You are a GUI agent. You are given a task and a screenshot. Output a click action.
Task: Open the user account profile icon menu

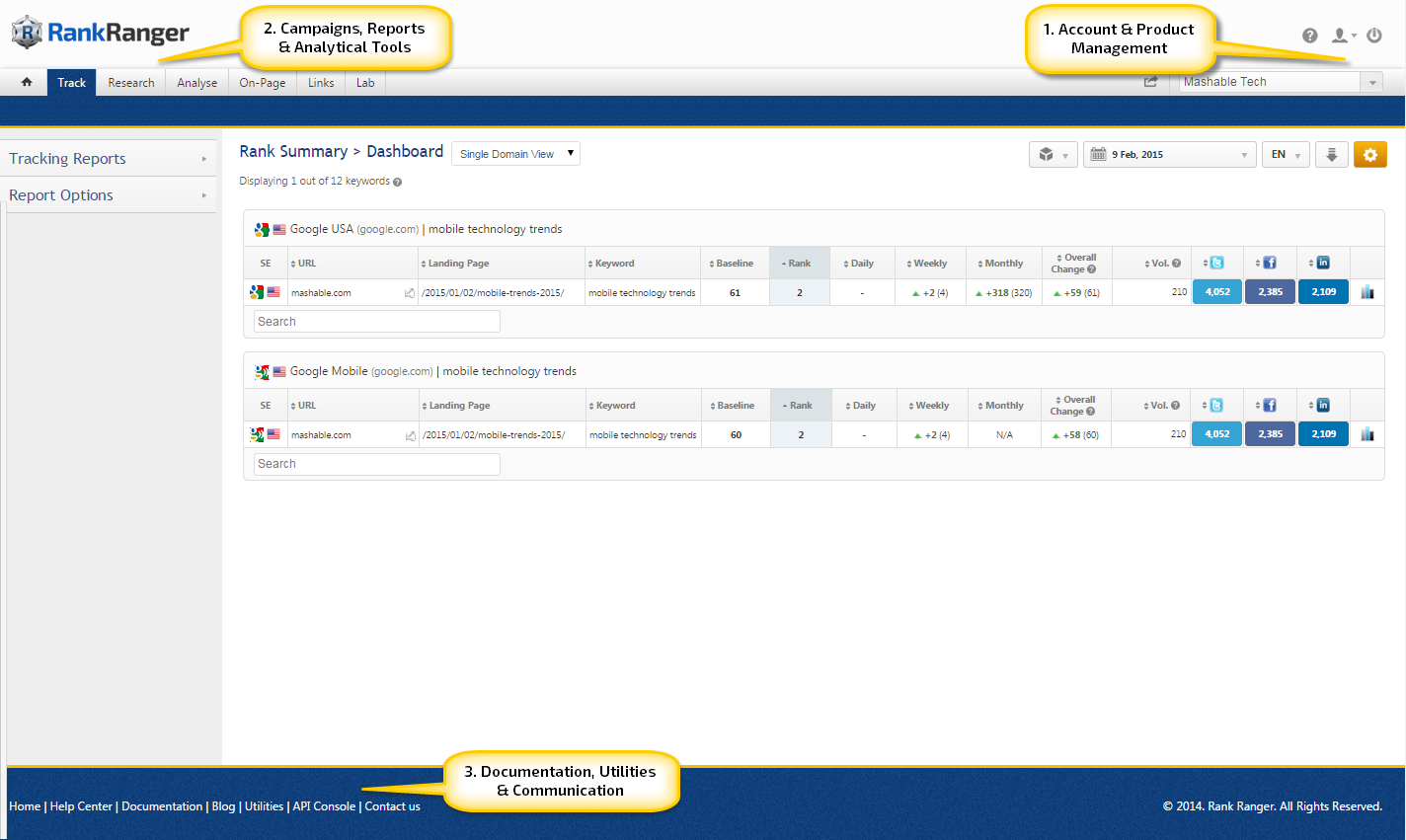coord(1342,36)
